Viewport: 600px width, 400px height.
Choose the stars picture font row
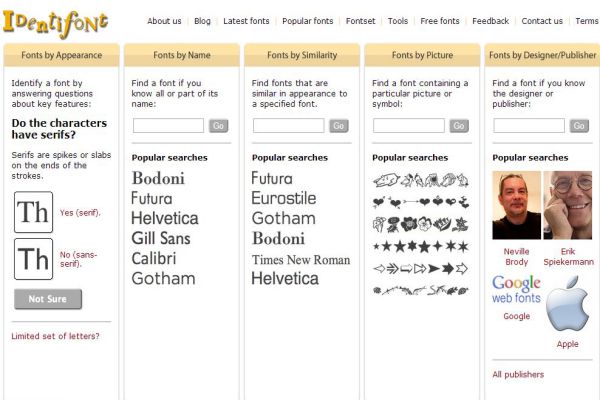click(421, 246)
